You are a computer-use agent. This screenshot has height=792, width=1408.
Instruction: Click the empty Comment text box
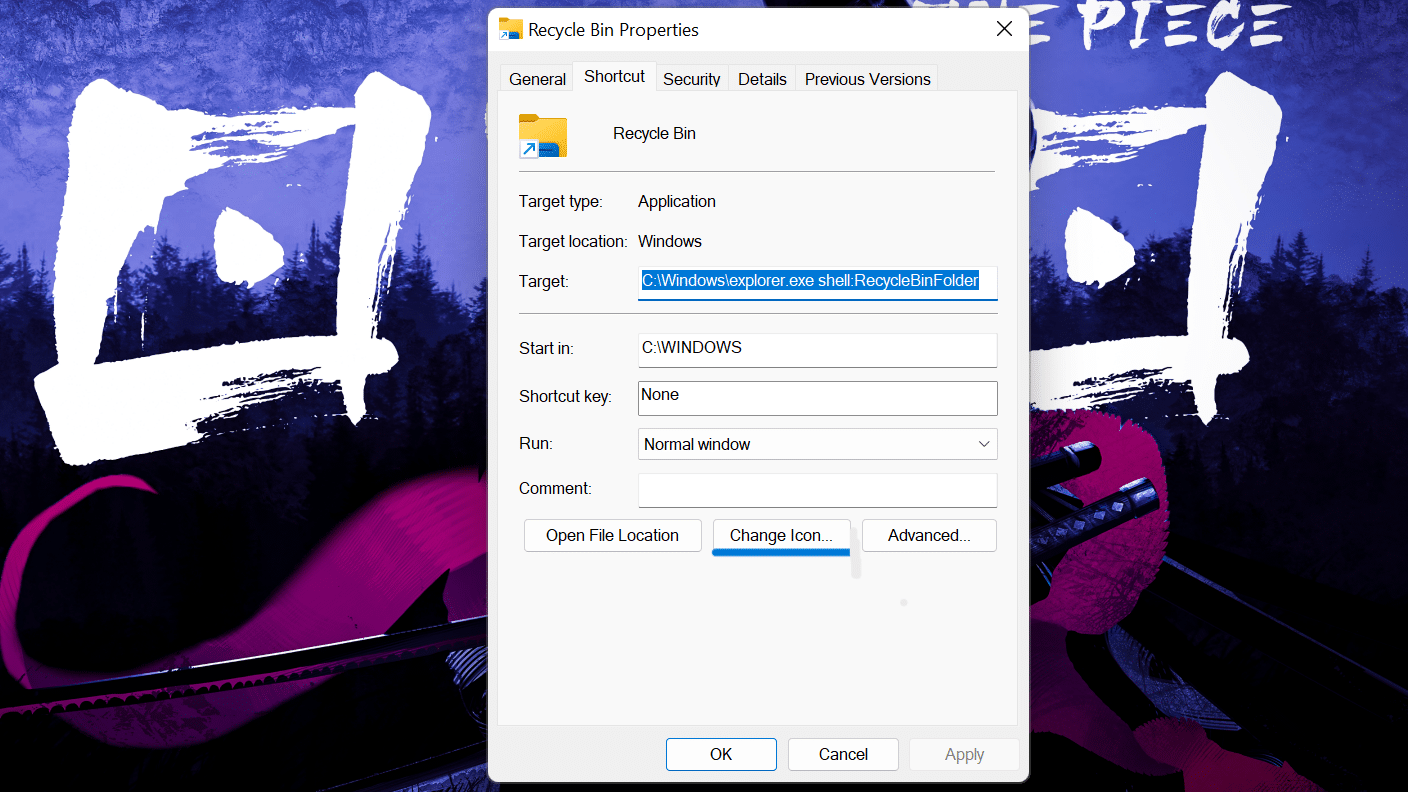click(817, 490)
